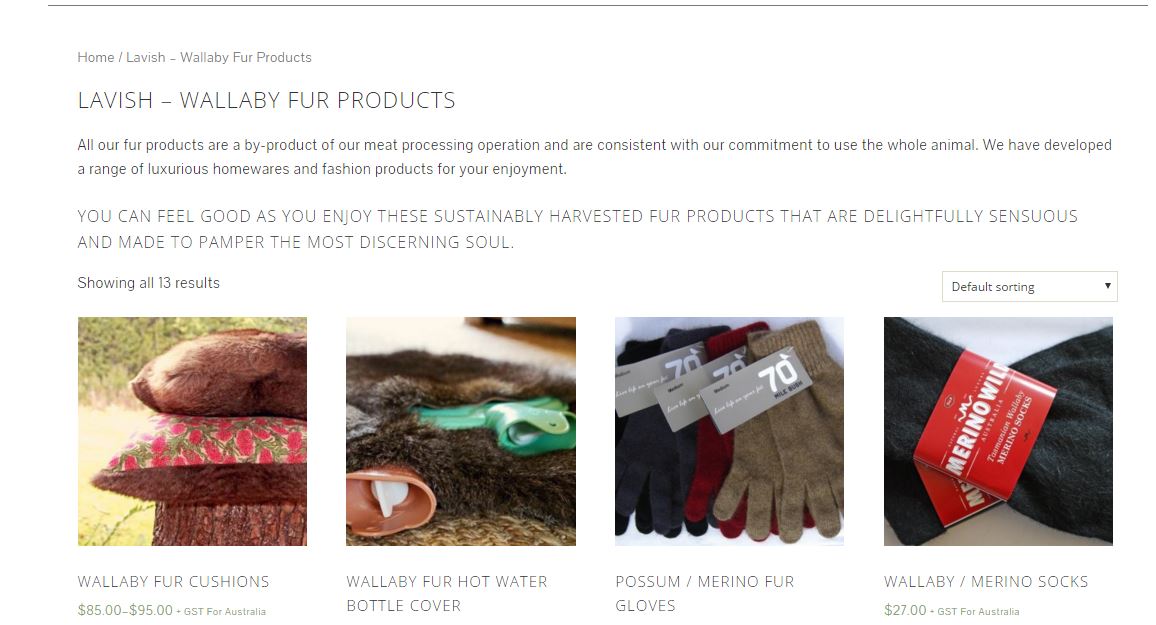Open the Wallaby Fur Cushions title link
This screenshot has height=625, width=1156.
coord(174,582)
